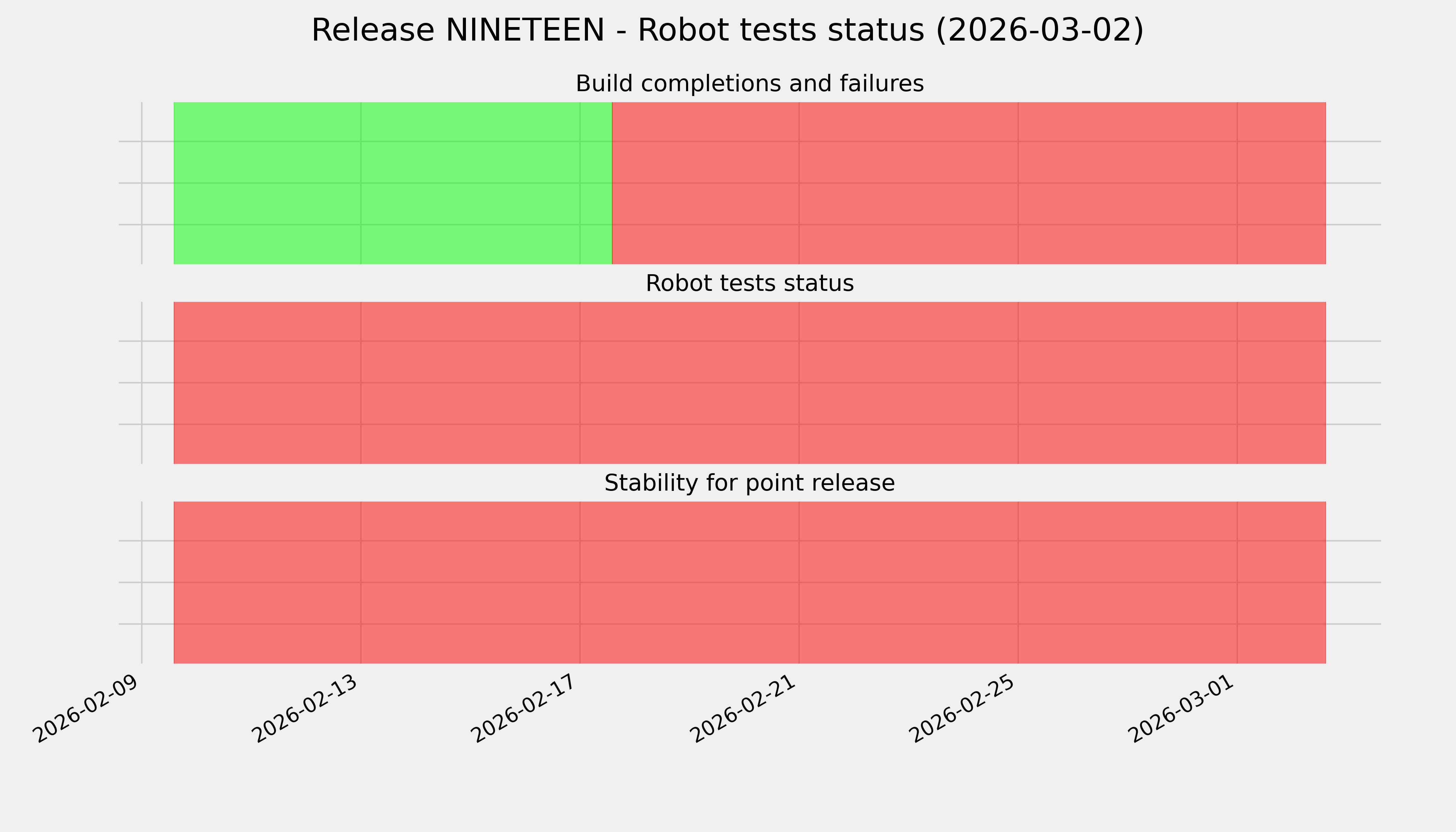1456x832 pixels.
Task: Click the green region in the Build completions chart
Action: click(x=392, y=183)
